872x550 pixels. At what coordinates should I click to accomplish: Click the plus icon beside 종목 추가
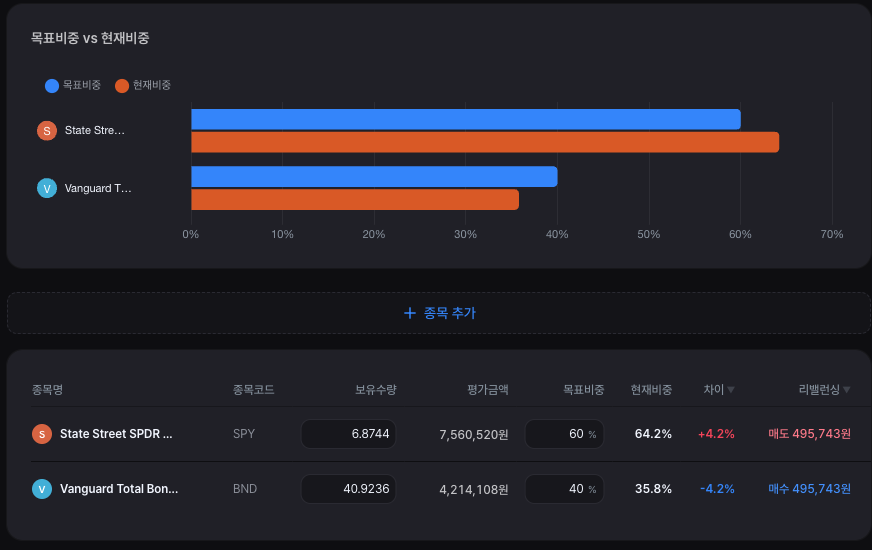click(x=410, y=313)
